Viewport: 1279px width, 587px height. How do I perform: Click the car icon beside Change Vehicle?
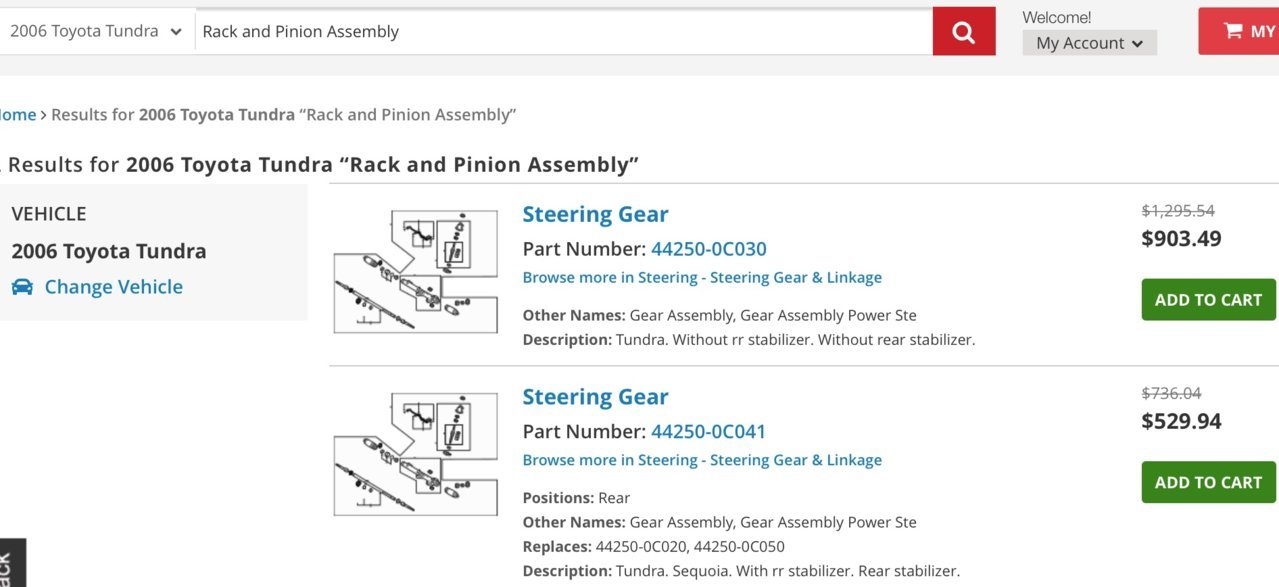[22, 287]
